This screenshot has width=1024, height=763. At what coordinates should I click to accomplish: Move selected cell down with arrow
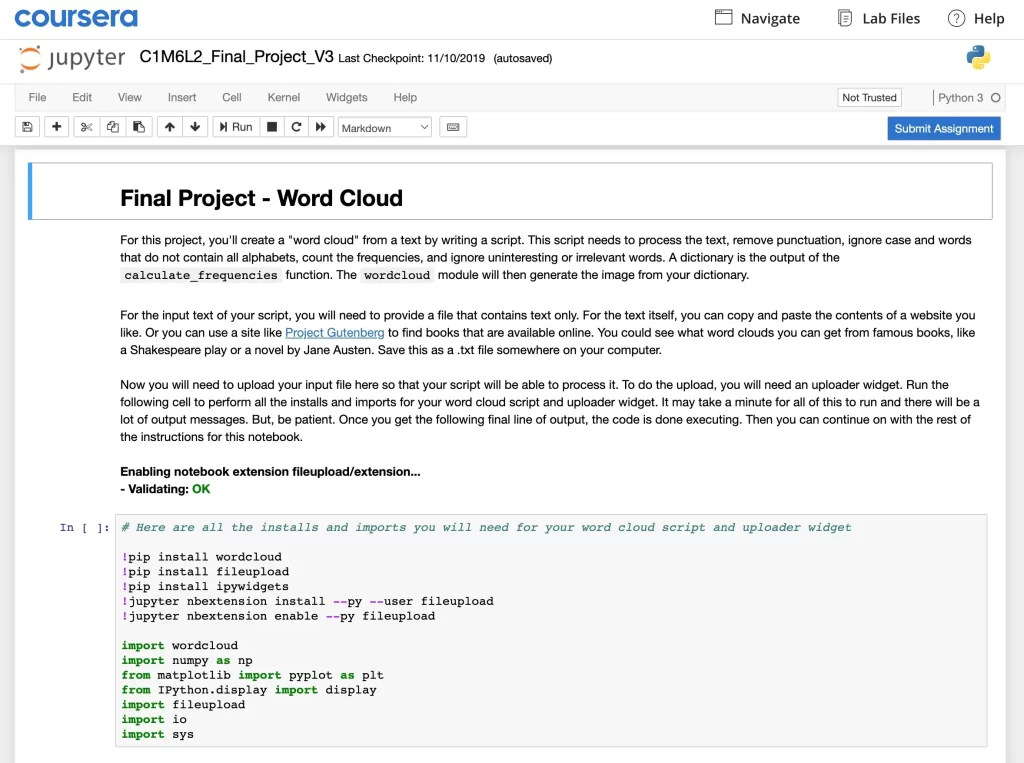point(195,127)
